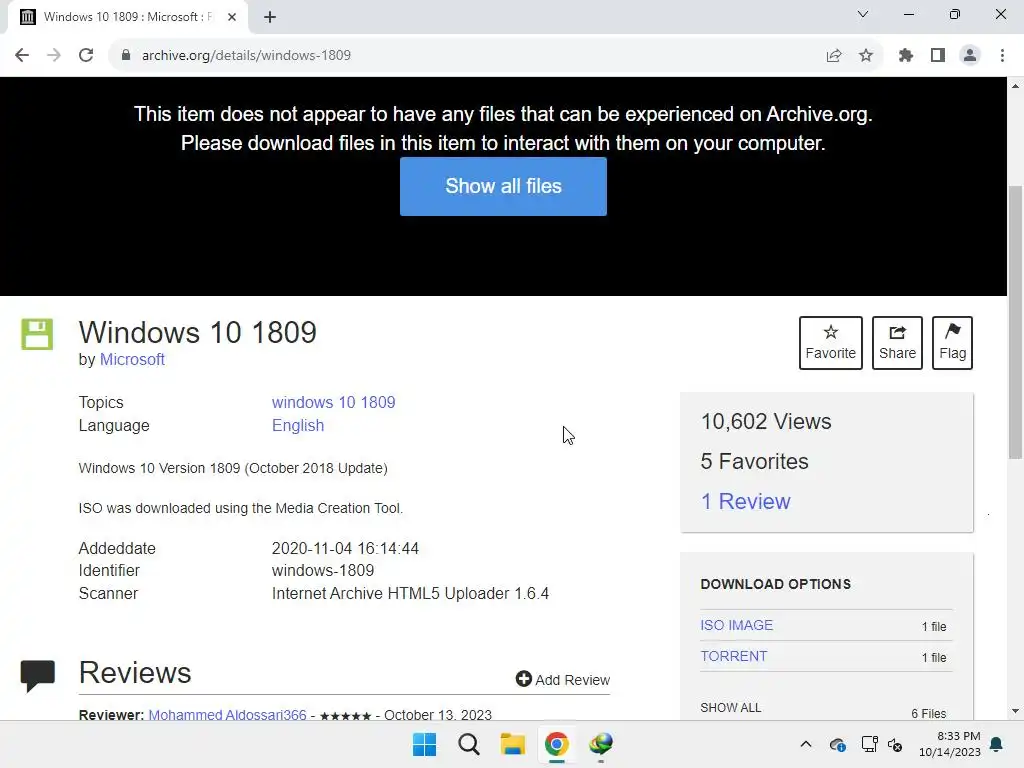Open reviewer Mohammed Aldossari366 profile
Screen dimensions: 1024x768
pos(227,715)
